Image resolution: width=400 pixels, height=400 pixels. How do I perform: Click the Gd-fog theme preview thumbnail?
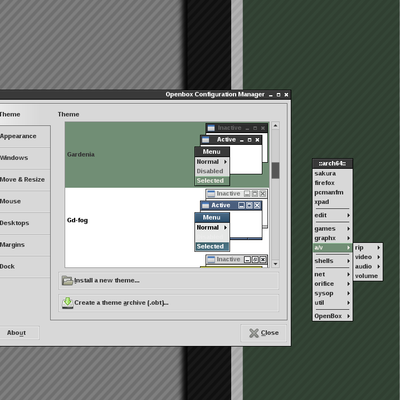click(232, 220)
